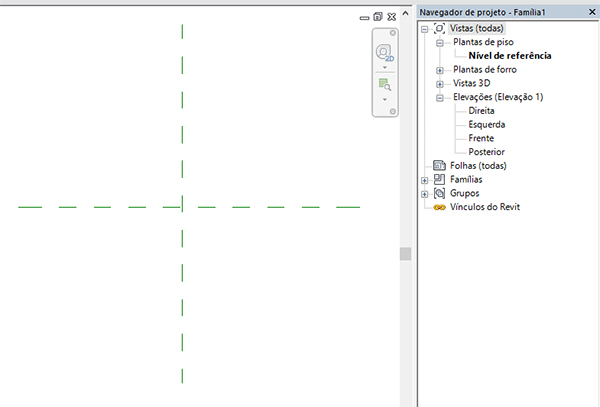This screenshot has width=600, height=407.
Task: Close the Navegador de projeto panel
Action: (x=590, y=11)
